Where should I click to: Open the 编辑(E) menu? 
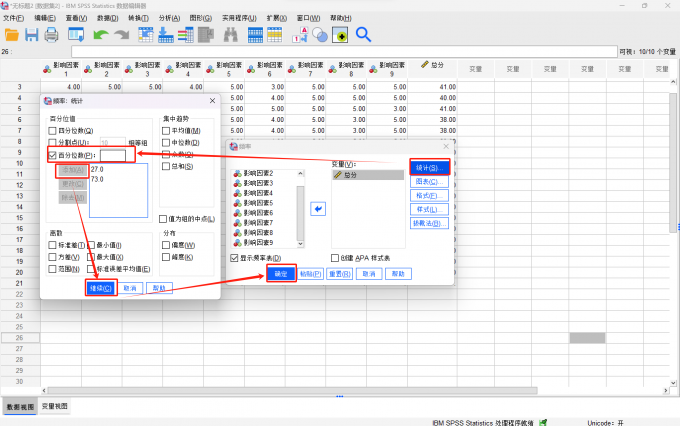[x=45, y=18]
